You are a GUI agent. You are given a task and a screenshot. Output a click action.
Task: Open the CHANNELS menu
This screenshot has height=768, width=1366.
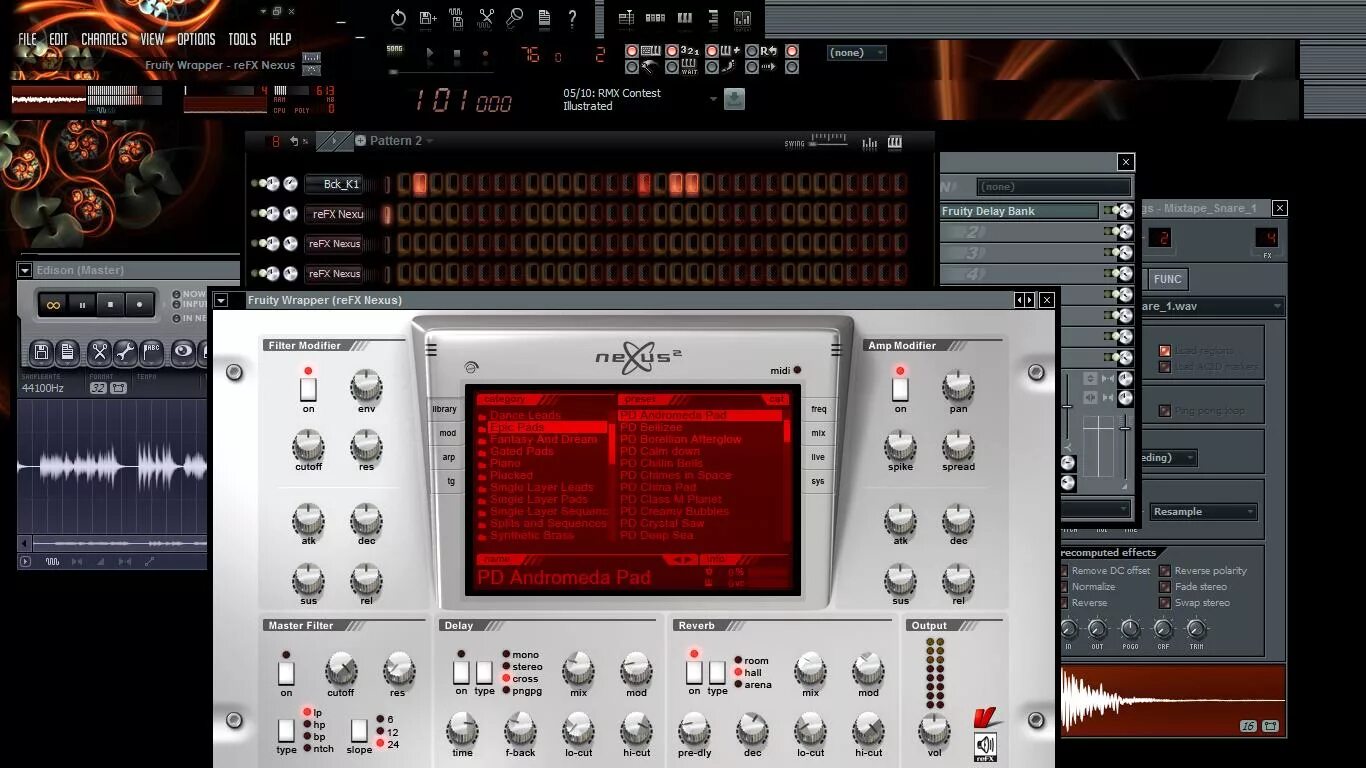pos(104,39)
